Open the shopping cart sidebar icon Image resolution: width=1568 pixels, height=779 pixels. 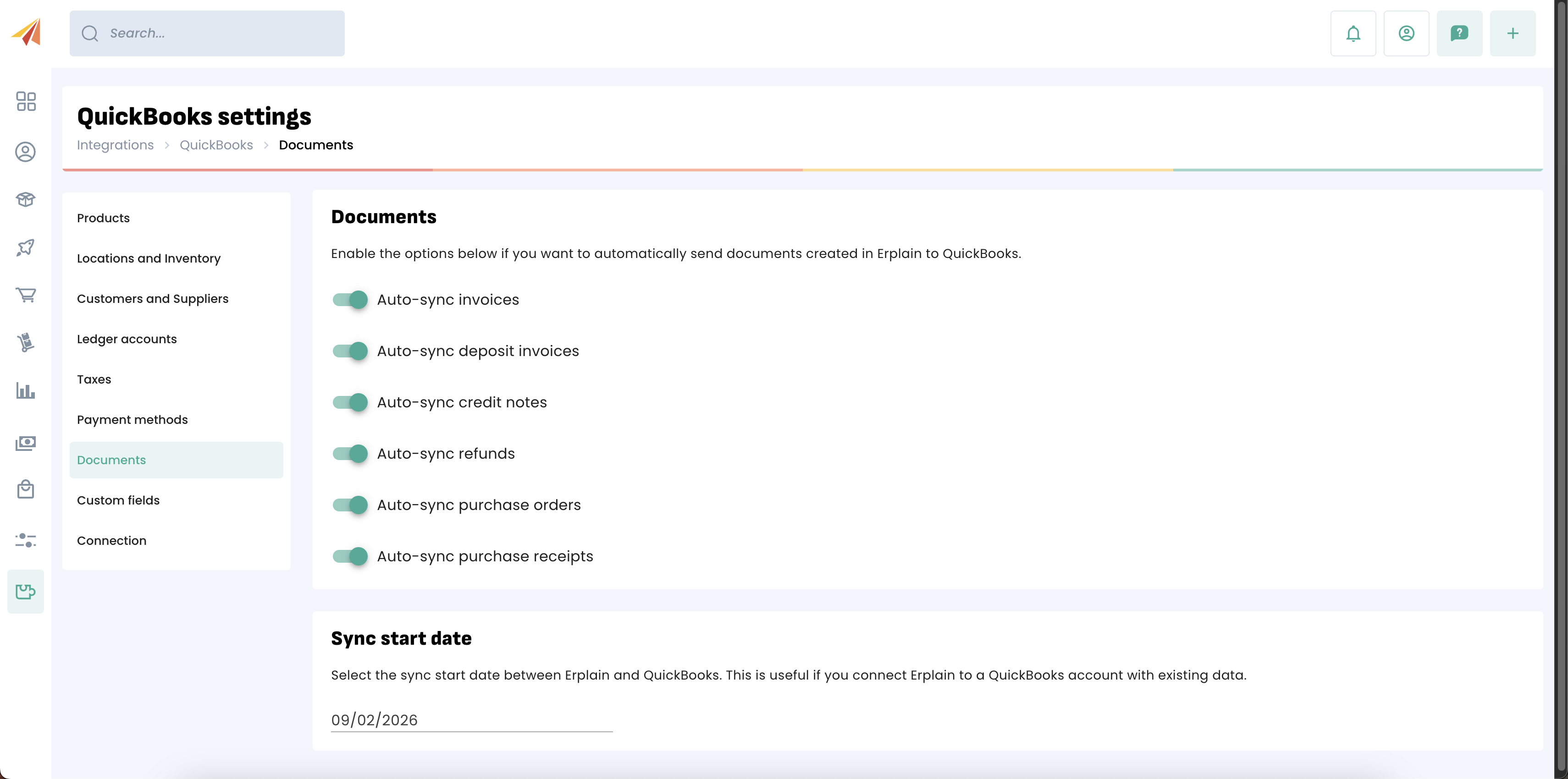click(26, 295)
